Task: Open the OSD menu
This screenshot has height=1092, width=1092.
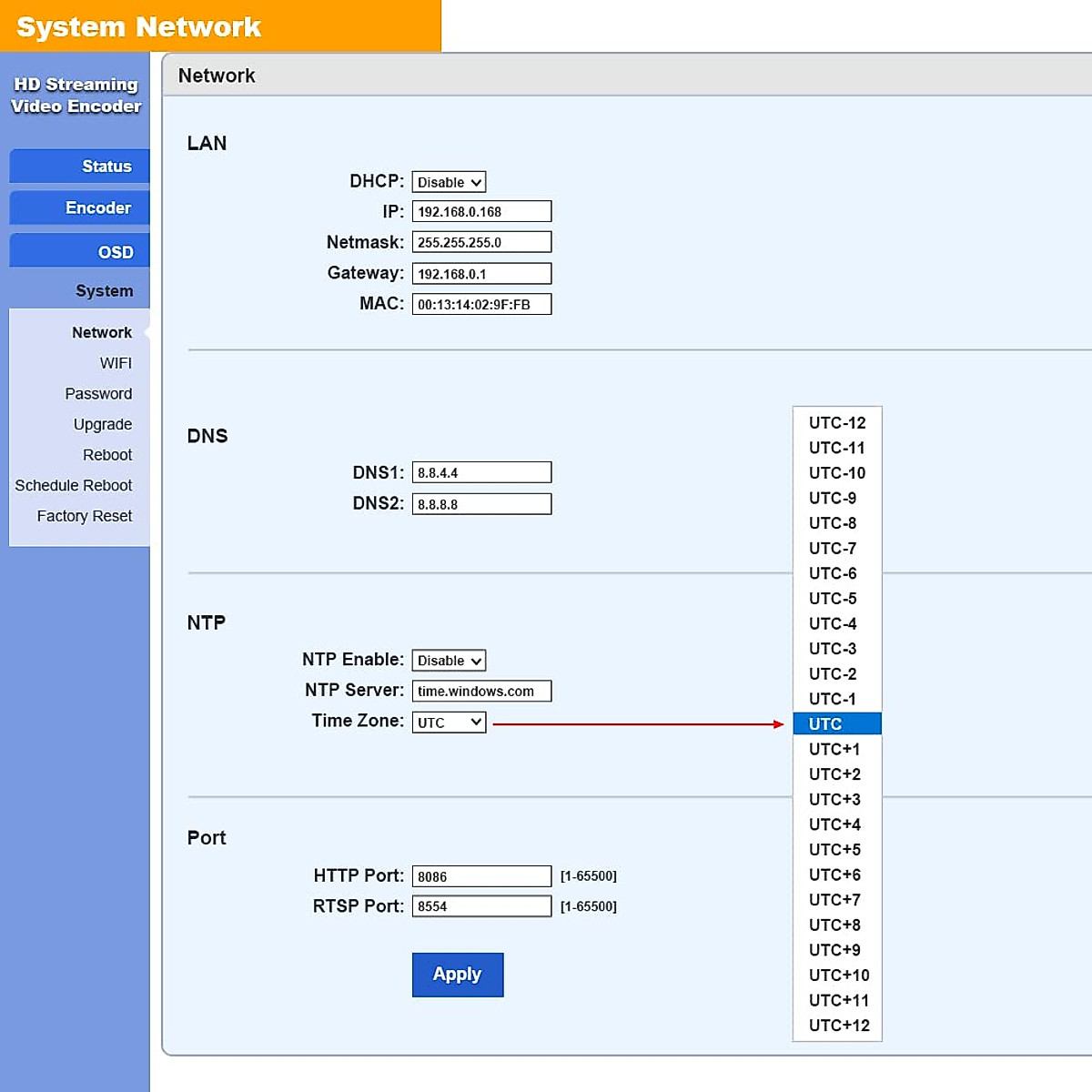Action: (x=80, y=252)
